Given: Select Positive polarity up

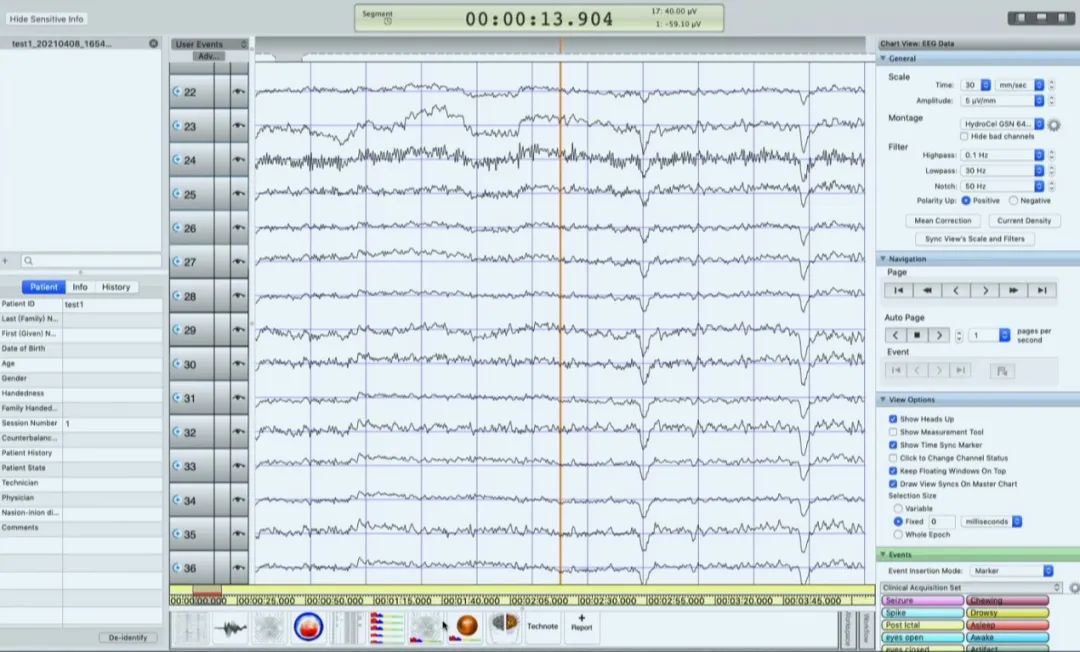Looking at the screenshot, I should (x=966, y=200).
